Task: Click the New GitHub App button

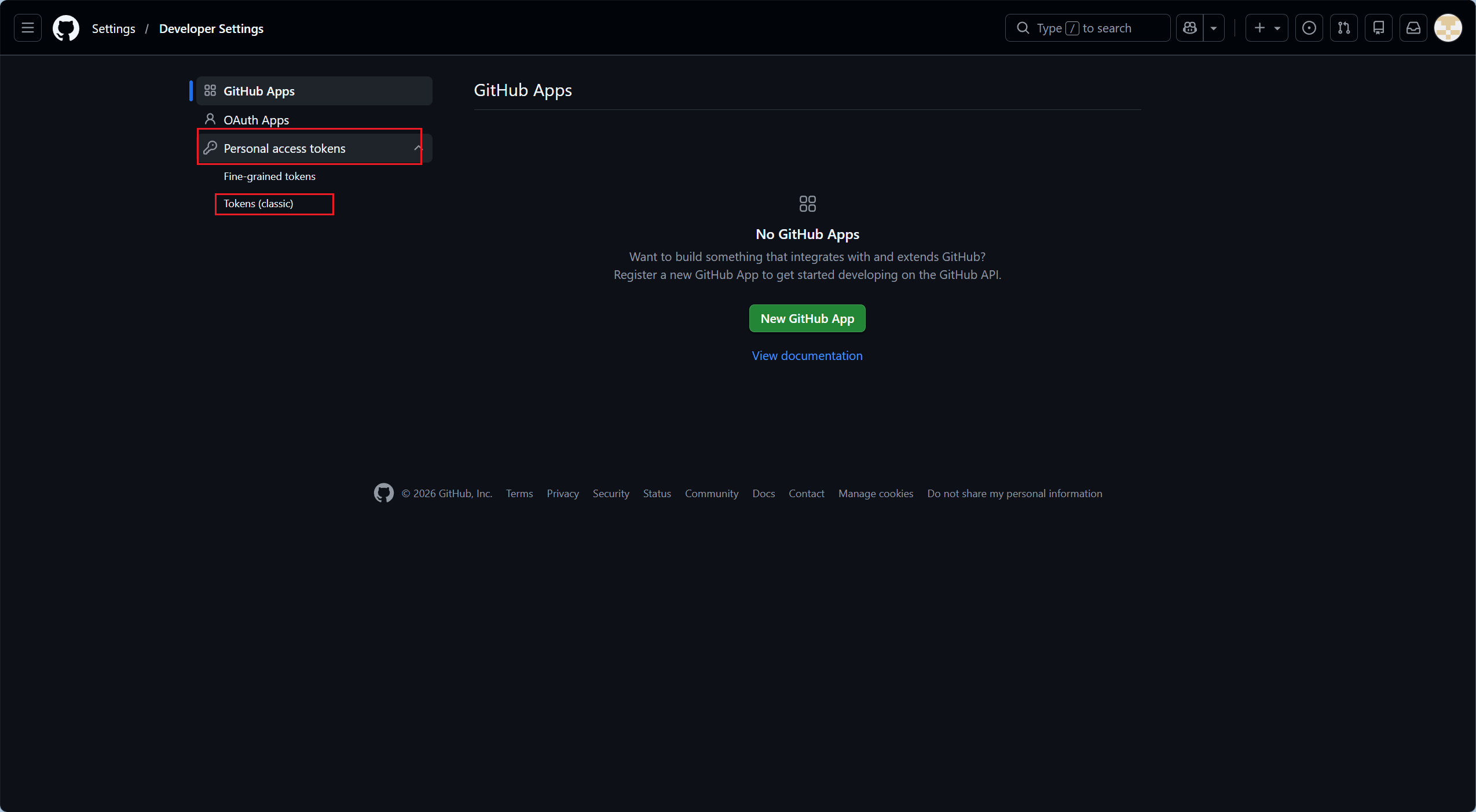Action: (x=807, y=318)
